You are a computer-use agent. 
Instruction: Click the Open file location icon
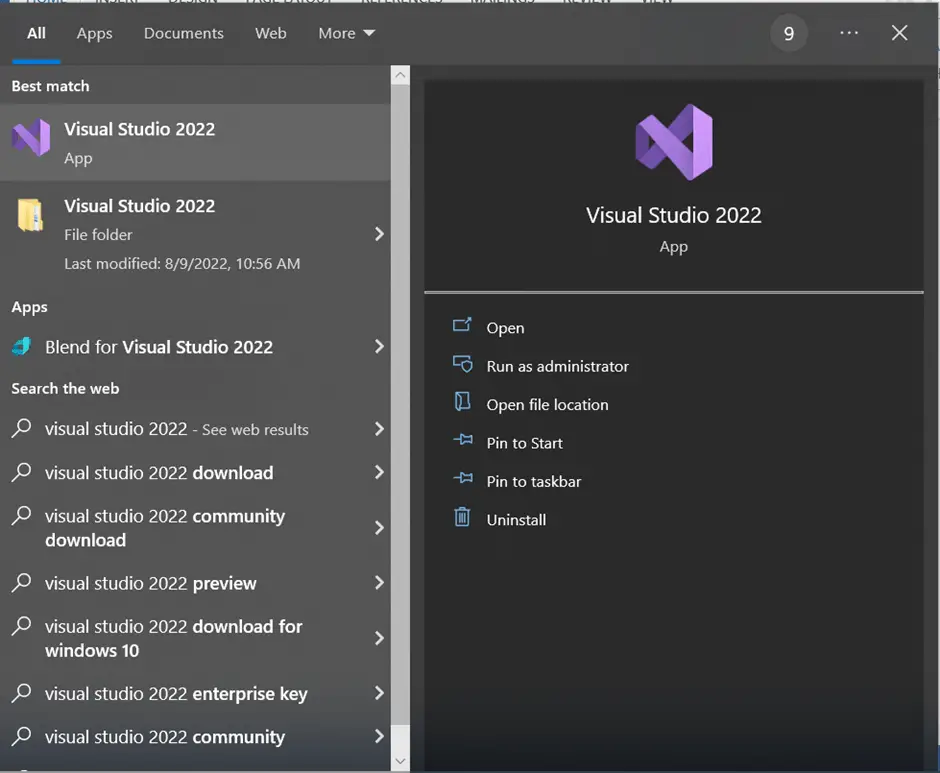coord(462,402)
